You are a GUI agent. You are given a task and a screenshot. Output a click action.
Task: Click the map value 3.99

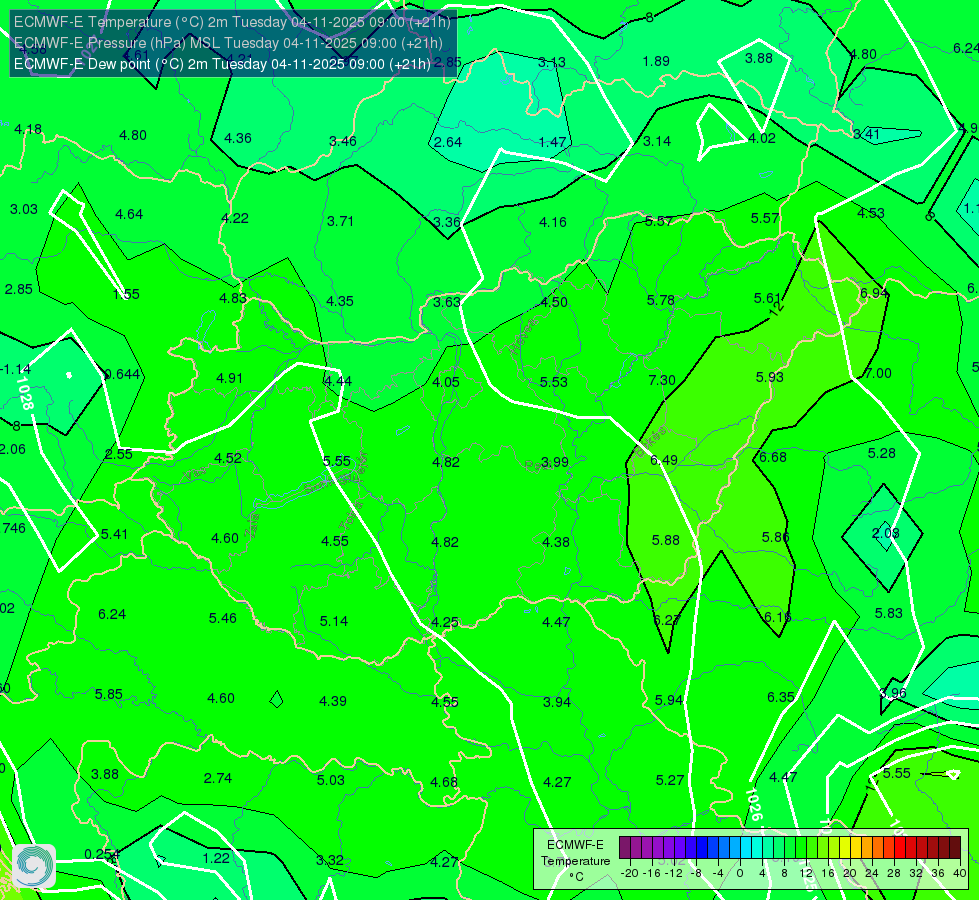[x=554, y=462]
